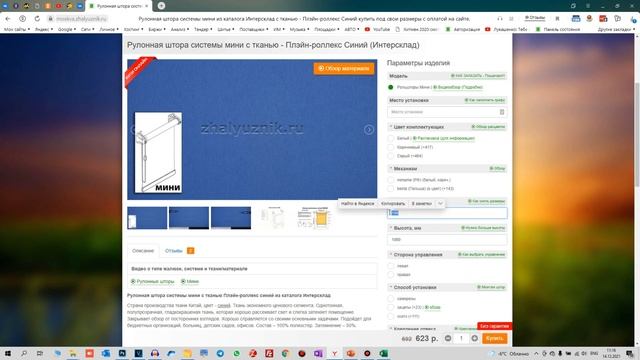Click the width input with selected text
The height and width of the screenshot is (360, 640).
pos(447,213)
